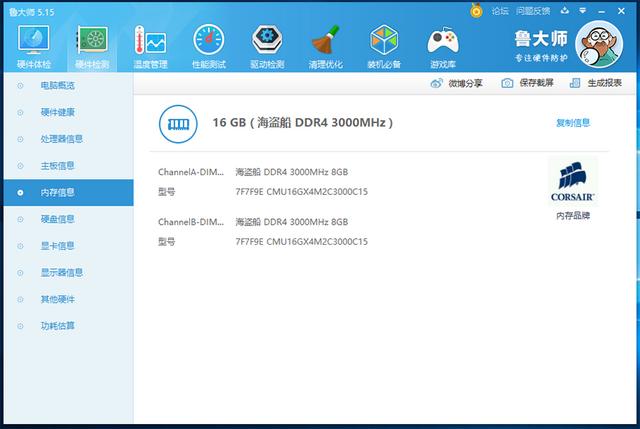Click 复制信息 copy info link

pyautogui.click(x=573, y=123)
